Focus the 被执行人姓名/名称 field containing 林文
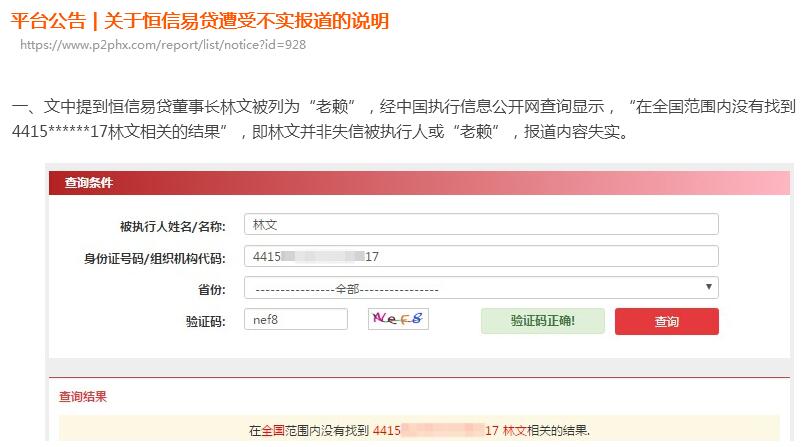This screenshot has width=805, height=447. click(481, 224)
